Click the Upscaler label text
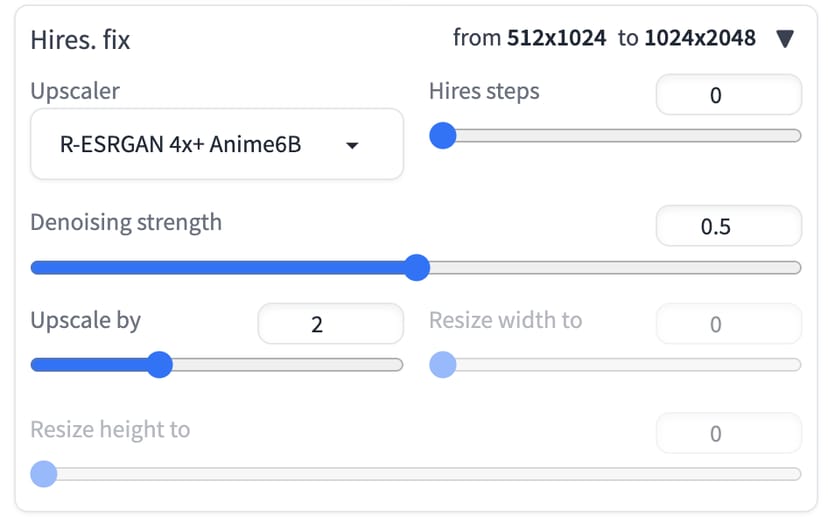Image resolution: width=828 pixels, height=523 pixels. (75, 91)
